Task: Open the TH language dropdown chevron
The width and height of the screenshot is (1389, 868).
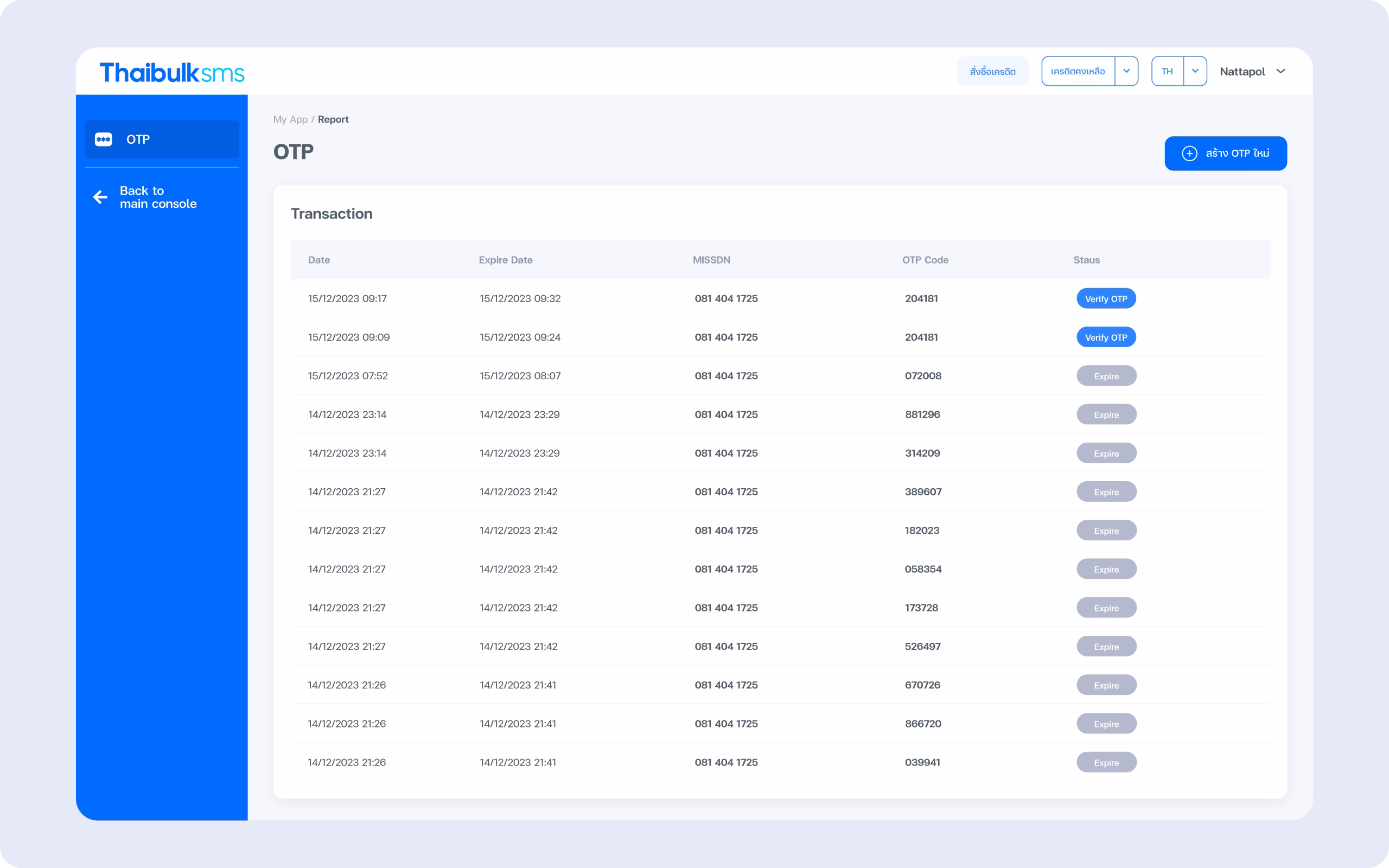Action: tap(1195, 71)
